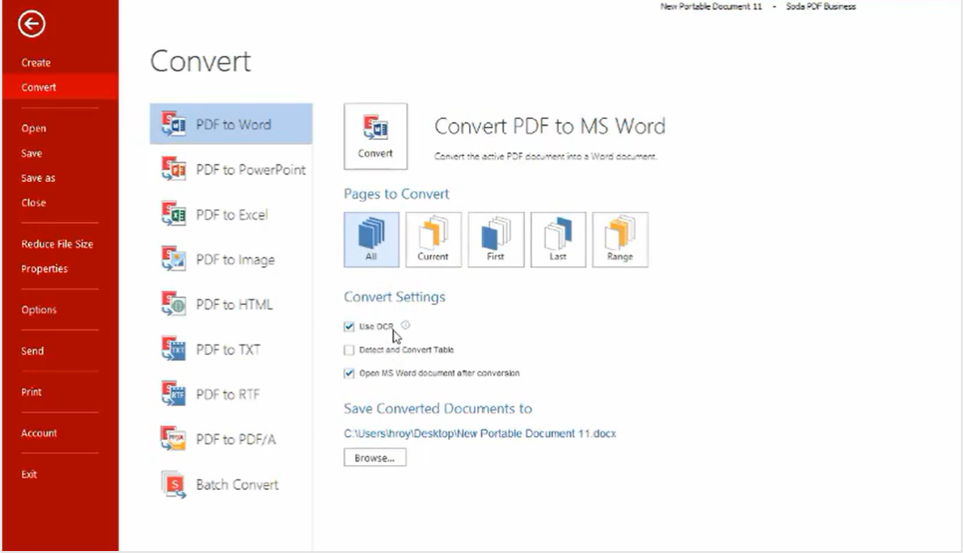963x553 pixels.
Task: Click the large Convert button
Action: pos(375,136)
